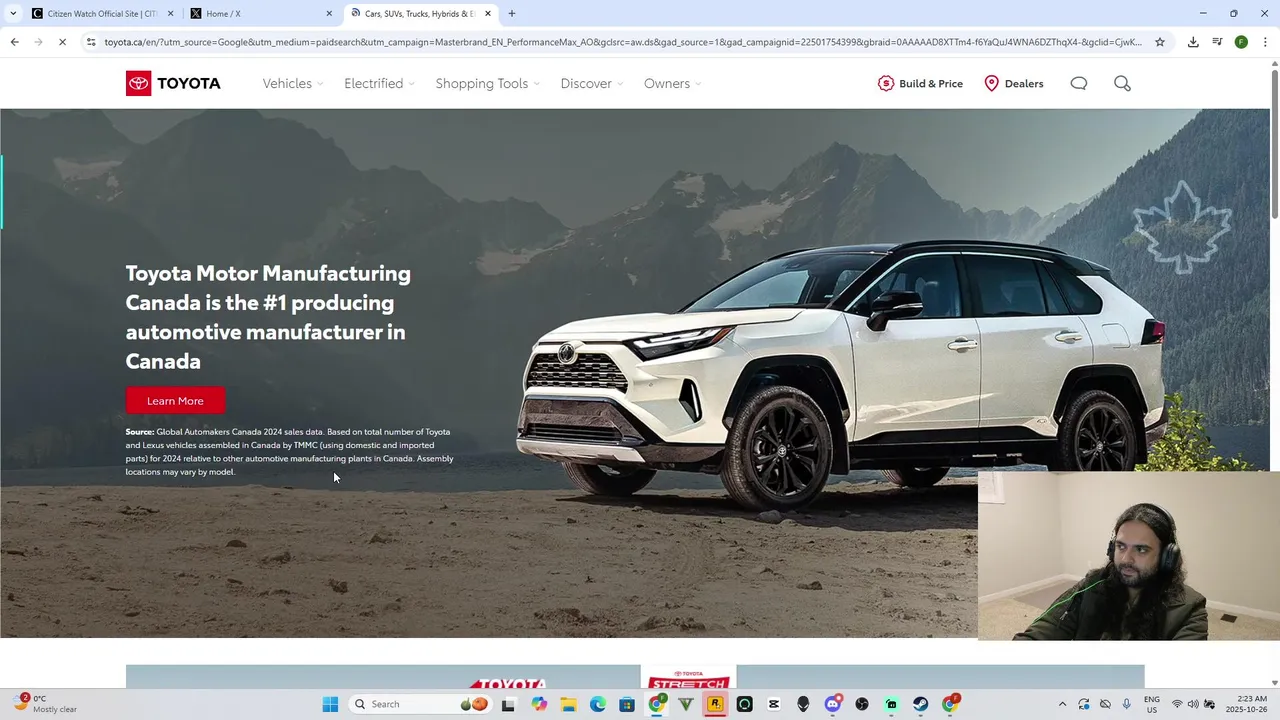Expand the Electrified menu
1280x720 pixels.
[379, 83]
